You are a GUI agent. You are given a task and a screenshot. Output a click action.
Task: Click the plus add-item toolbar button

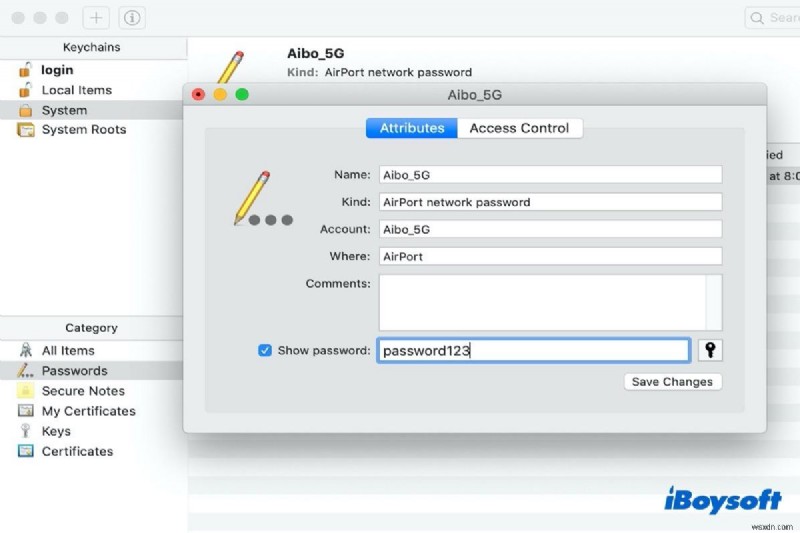pyautogui.click(x=96, y=18)
